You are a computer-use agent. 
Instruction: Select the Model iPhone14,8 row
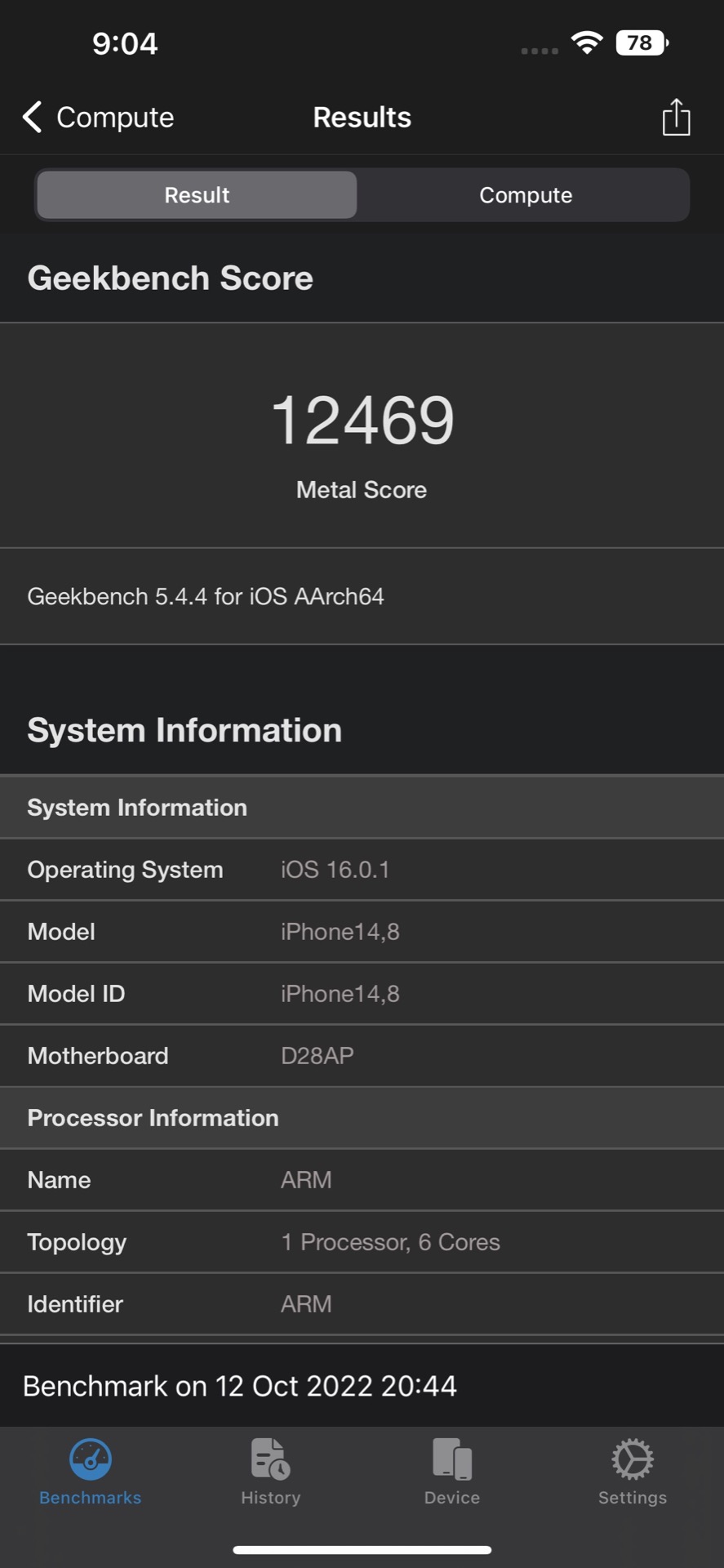point(362,932)
